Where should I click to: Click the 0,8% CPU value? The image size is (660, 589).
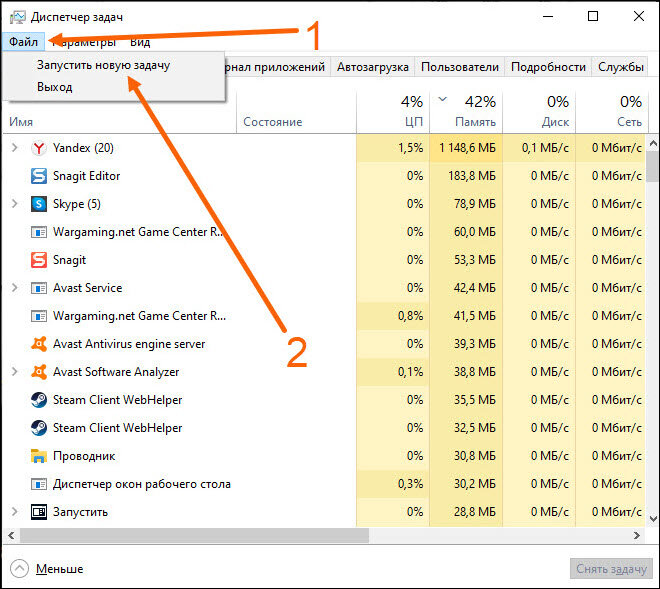click(410, 316)
